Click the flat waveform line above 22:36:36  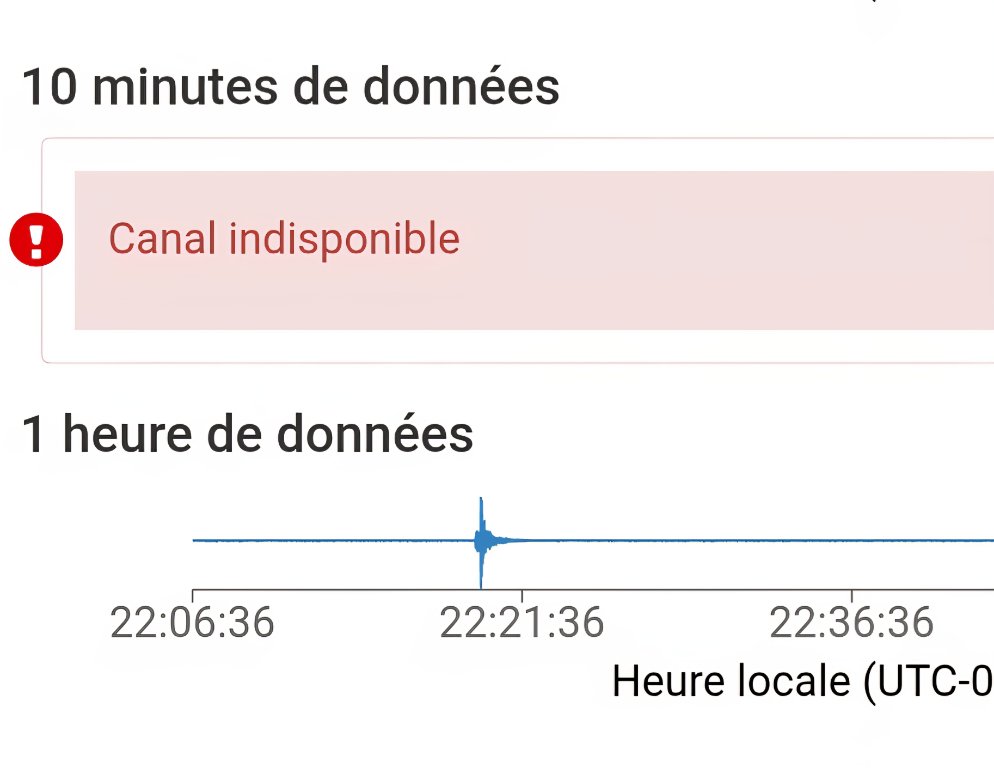(x=851, y=540)
